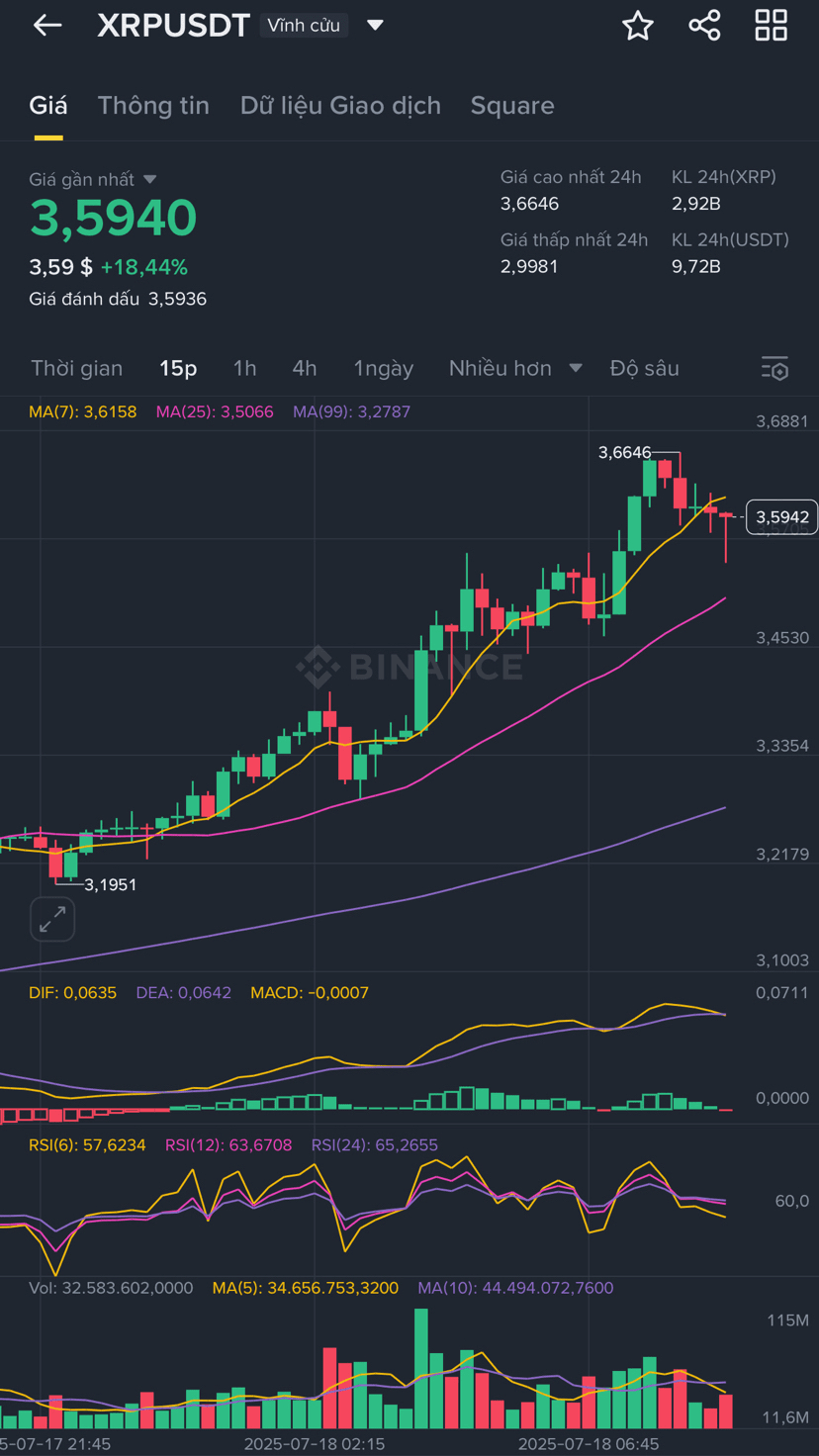819x1456 pixels.
Task: Select the Thời gian chart mode
Action: coord(77,368)
